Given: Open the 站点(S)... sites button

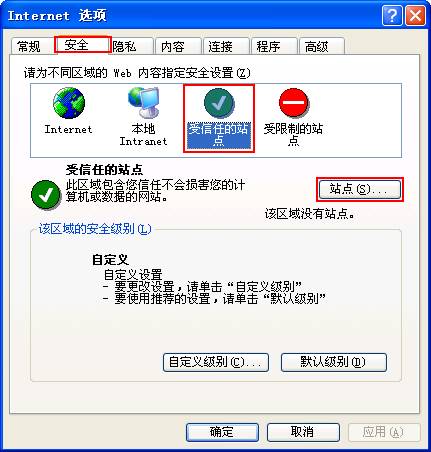Looking at the screenshot, I should [360, 189].
